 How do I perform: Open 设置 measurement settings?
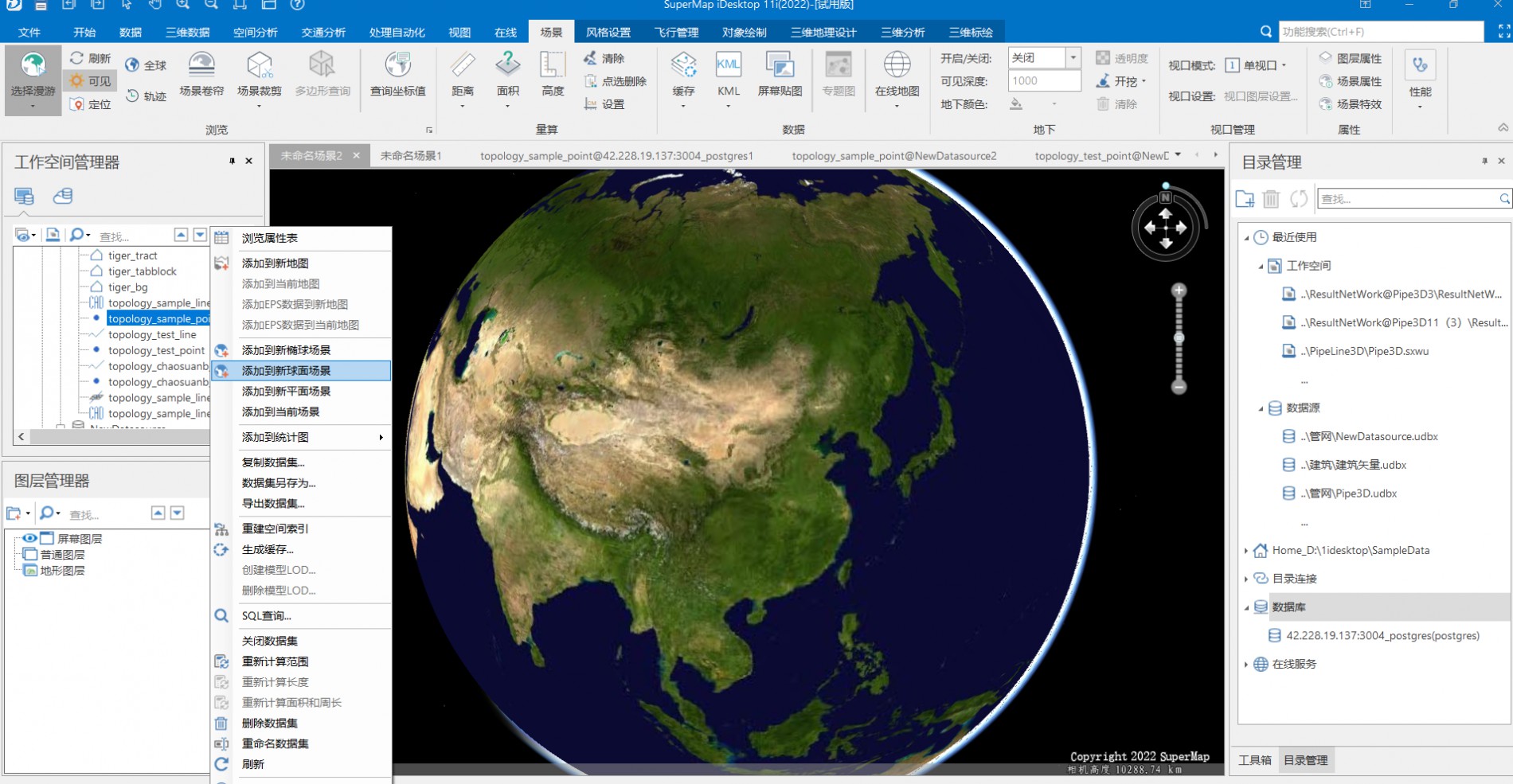(604, 104)
